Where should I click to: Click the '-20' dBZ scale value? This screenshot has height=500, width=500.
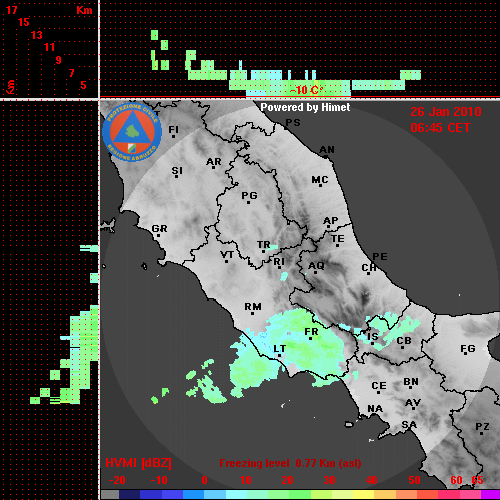pos(117,480)
